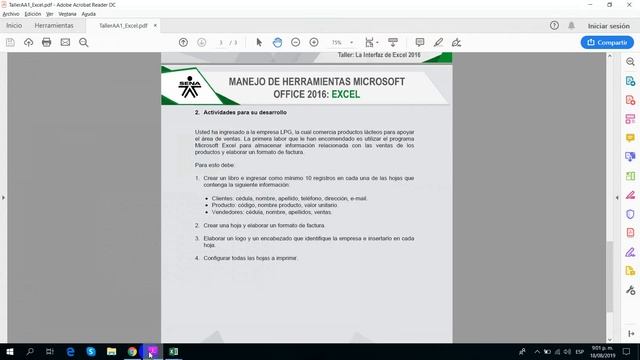640x360 pixels.
Task: Open the help question mark icon
Action: (554, 25)
